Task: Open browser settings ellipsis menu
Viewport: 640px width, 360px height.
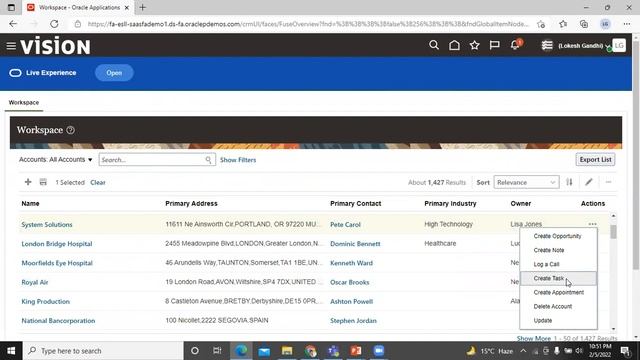Action: click(627, 24)
